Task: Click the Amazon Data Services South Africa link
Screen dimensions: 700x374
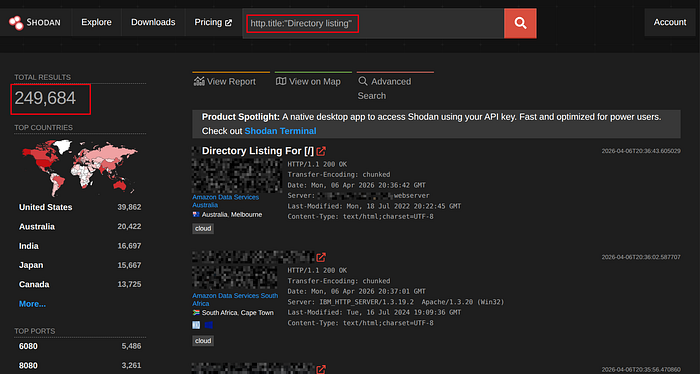Action: tap(235, 299)
